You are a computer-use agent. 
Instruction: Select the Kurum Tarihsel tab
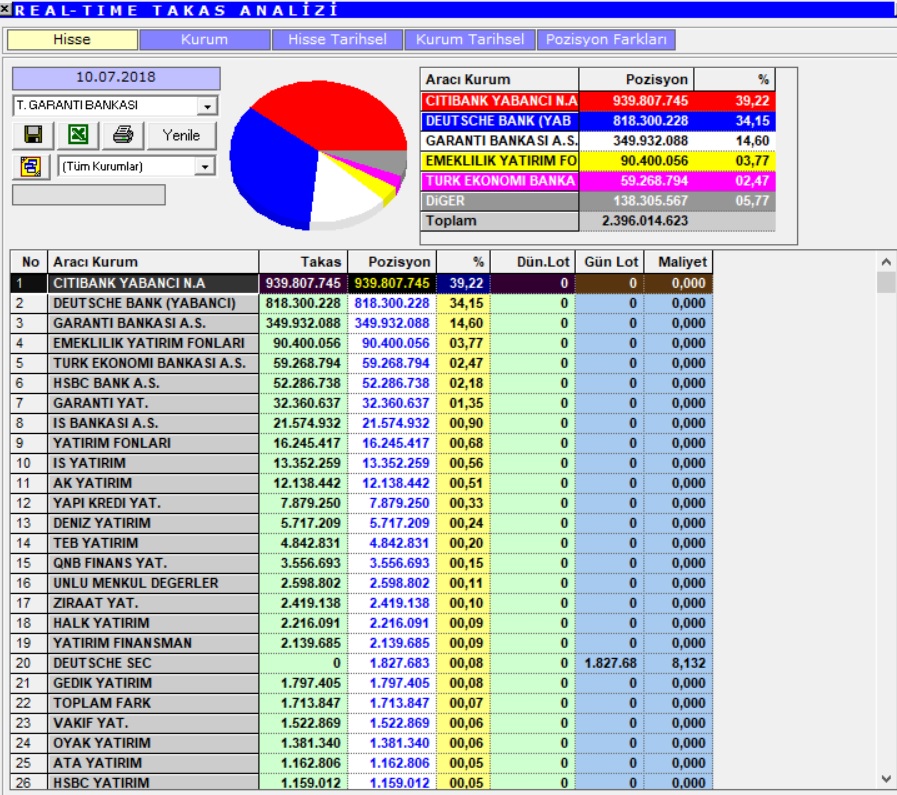tap(470, 39)
